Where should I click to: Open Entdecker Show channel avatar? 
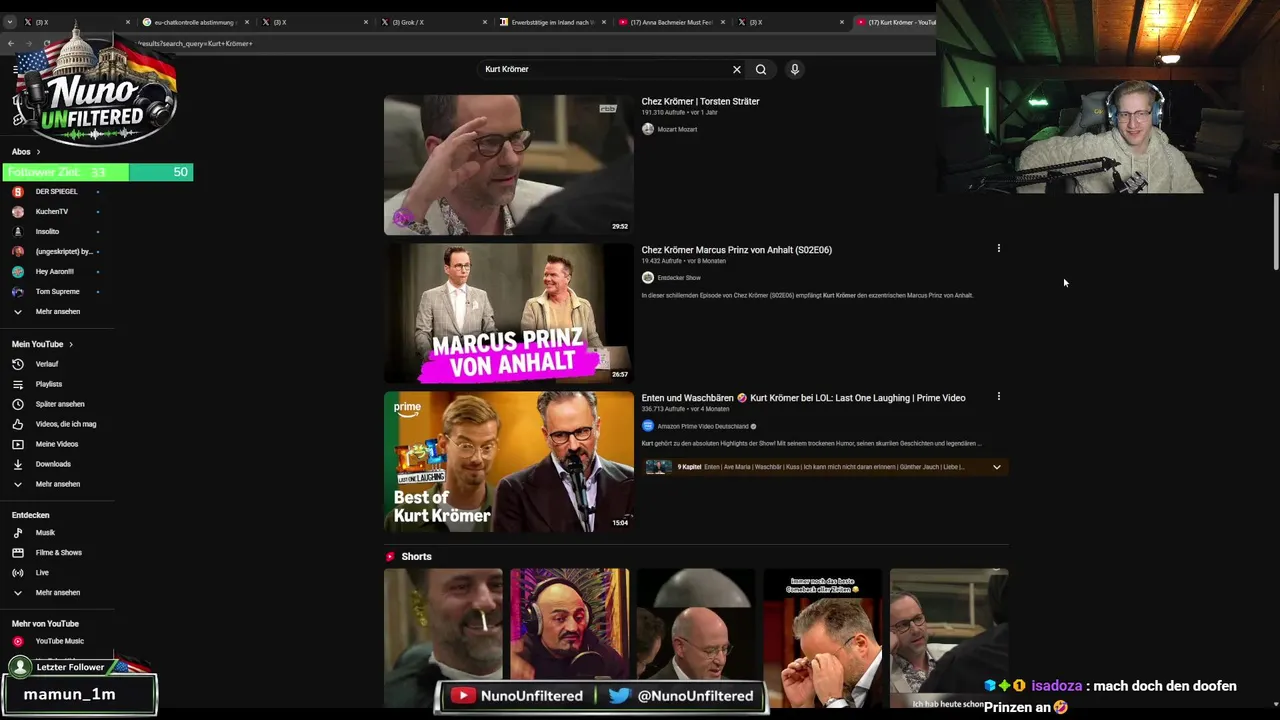pyautogui.click(x=648, y=278)
